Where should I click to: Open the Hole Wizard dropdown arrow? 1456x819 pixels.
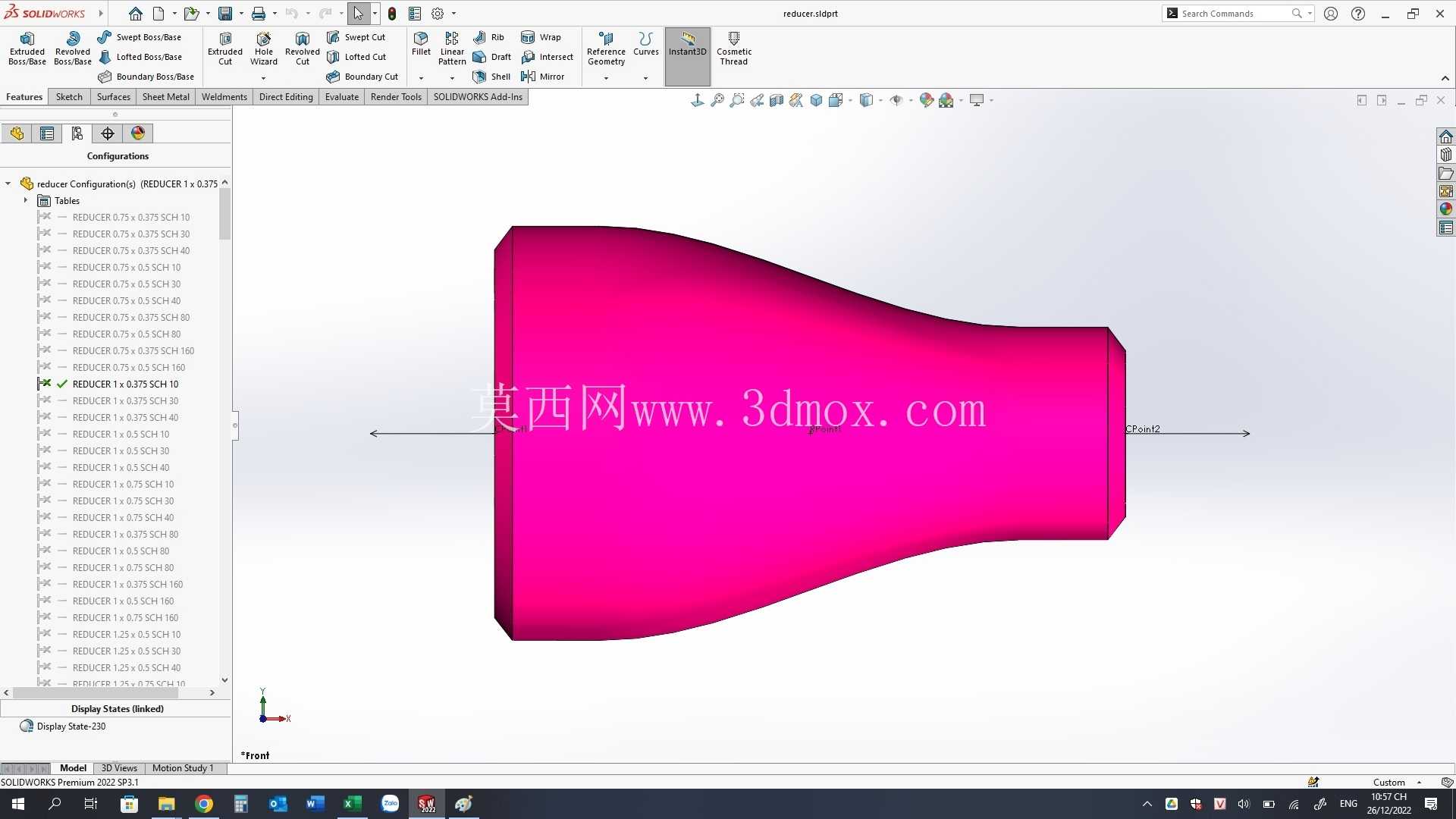tap(264, 78)
